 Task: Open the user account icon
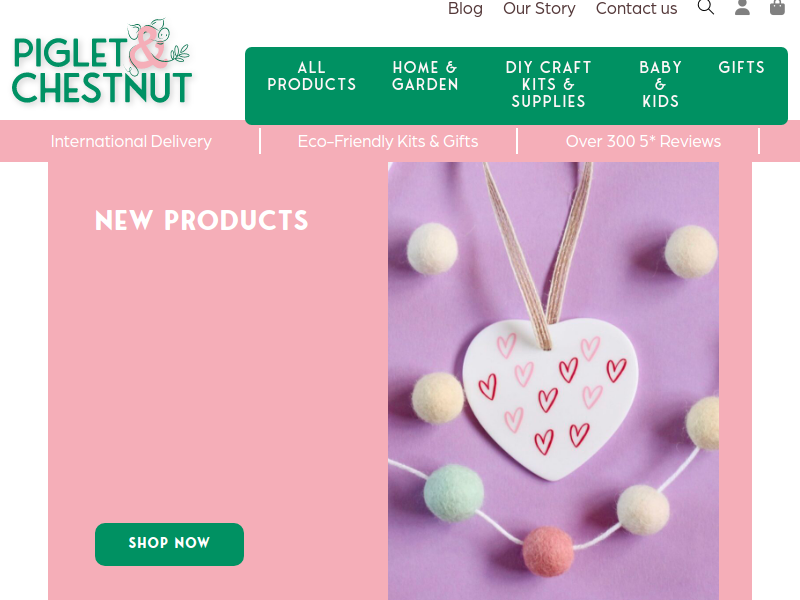coord(742,7)
